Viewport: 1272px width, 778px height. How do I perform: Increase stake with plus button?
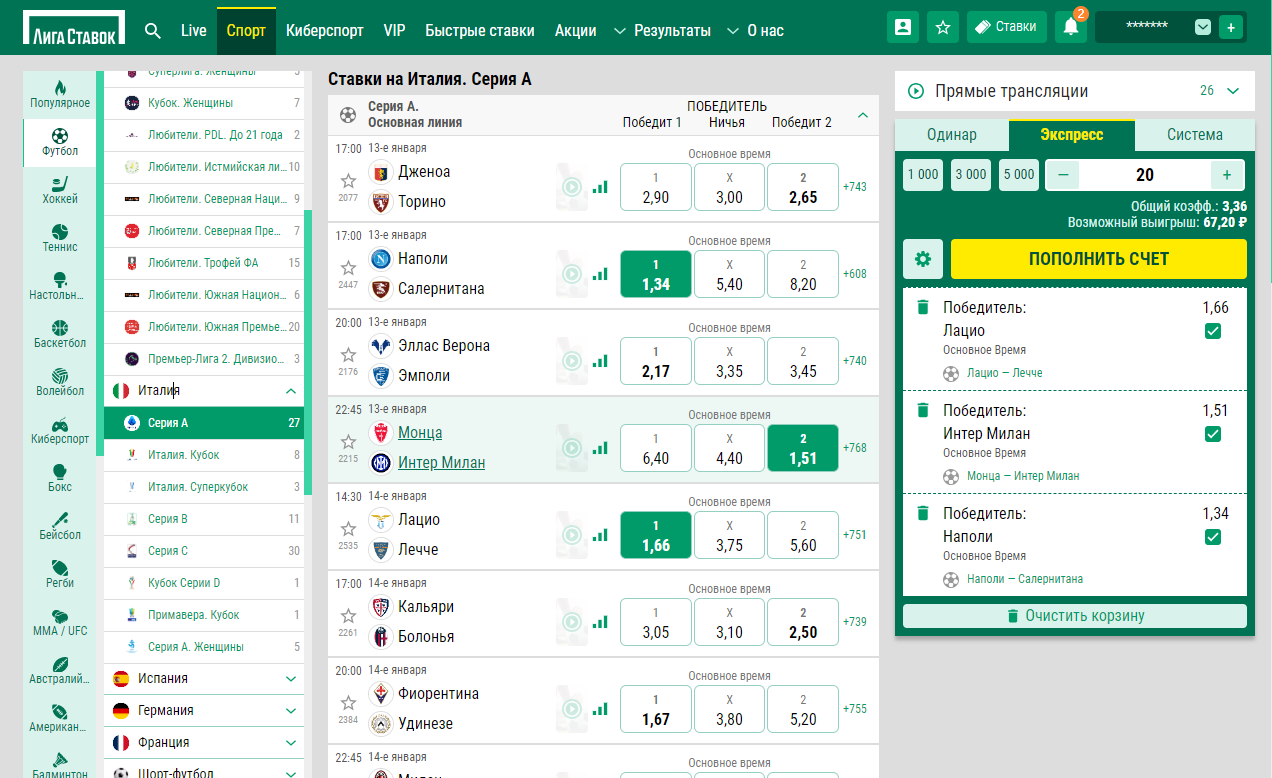(1227, 175)
